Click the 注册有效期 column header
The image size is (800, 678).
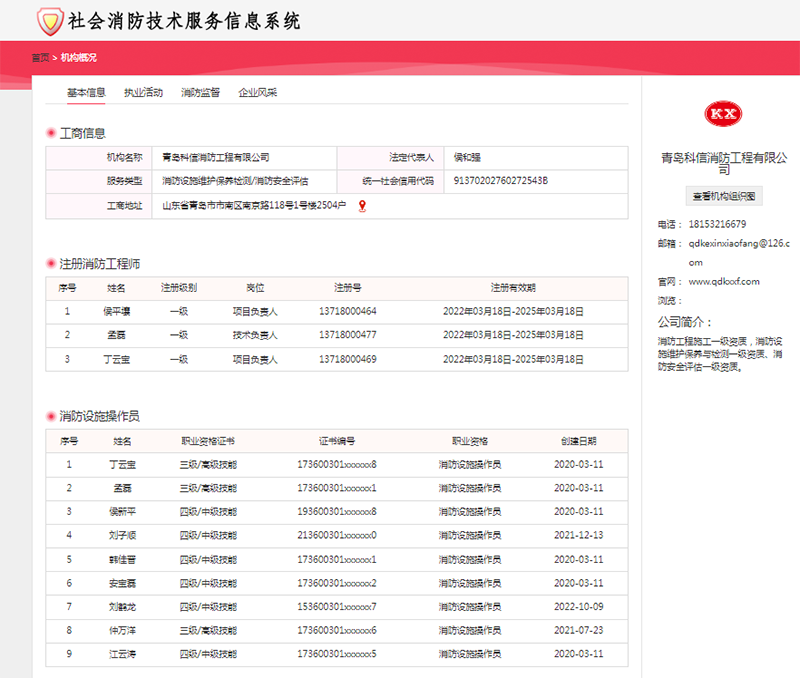(x=513, y=288)
